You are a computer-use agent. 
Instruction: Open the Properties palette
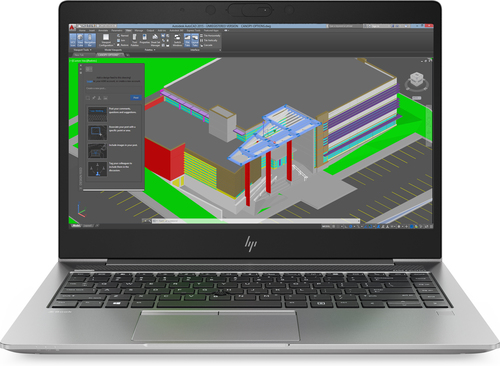click(145, 39)
